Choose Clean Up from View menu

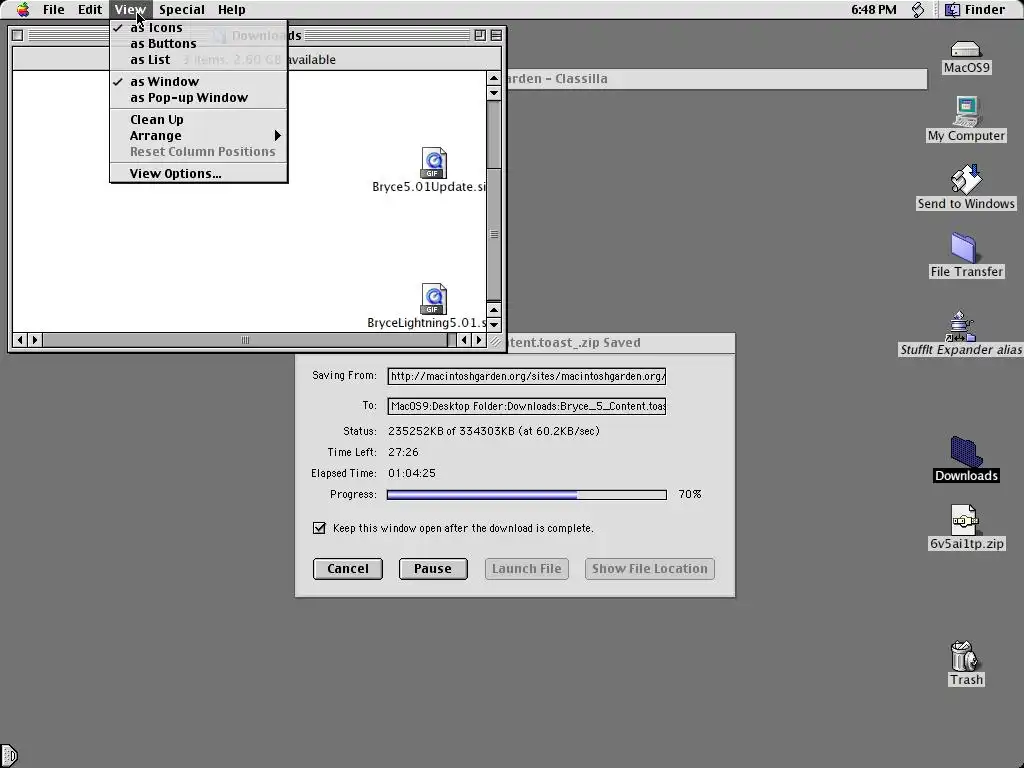pyautogui.click(x=199, y=120)
